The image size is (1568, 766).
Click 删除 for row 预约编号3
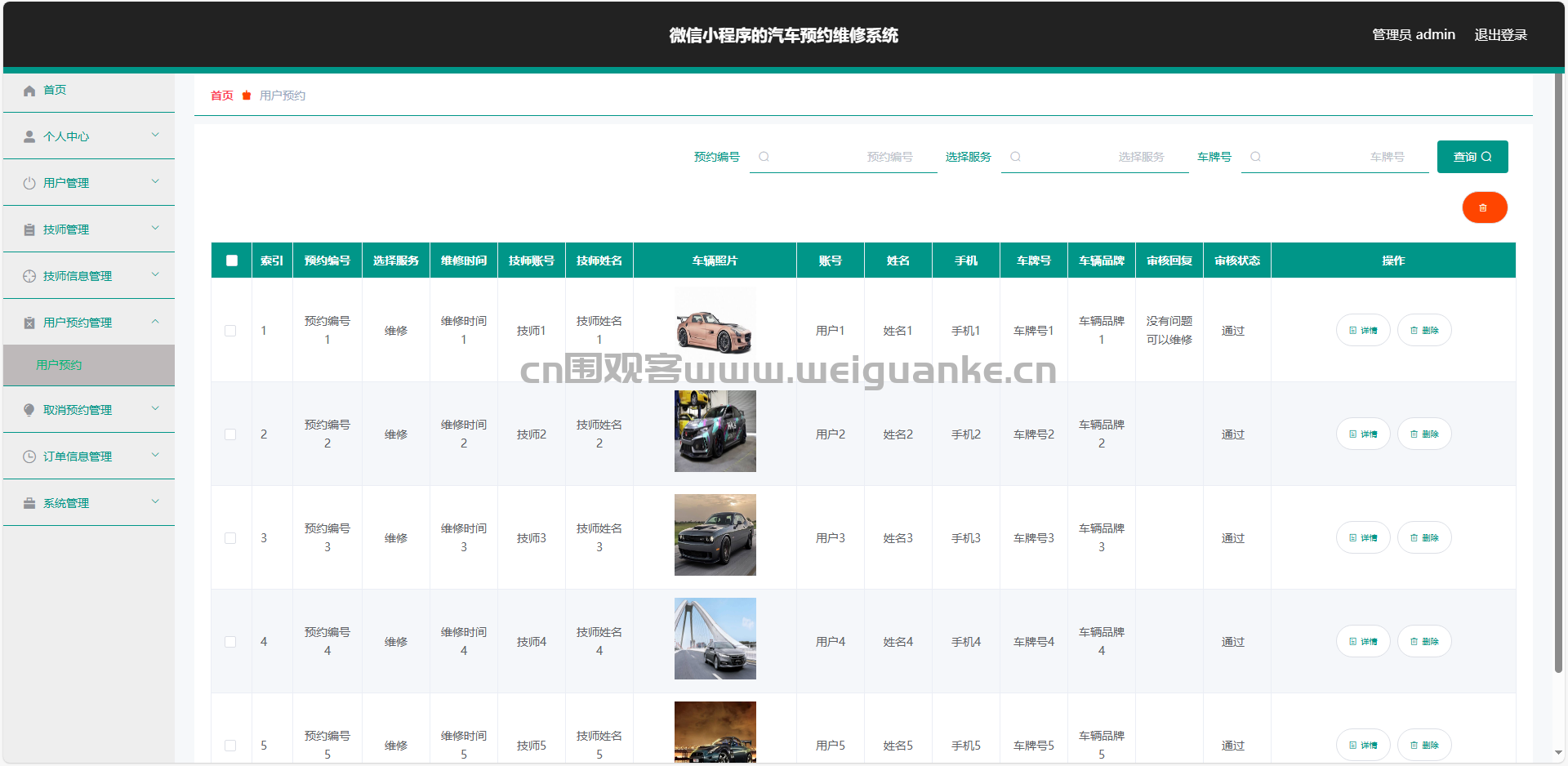pyautogui.click(x=1424, y=538)
